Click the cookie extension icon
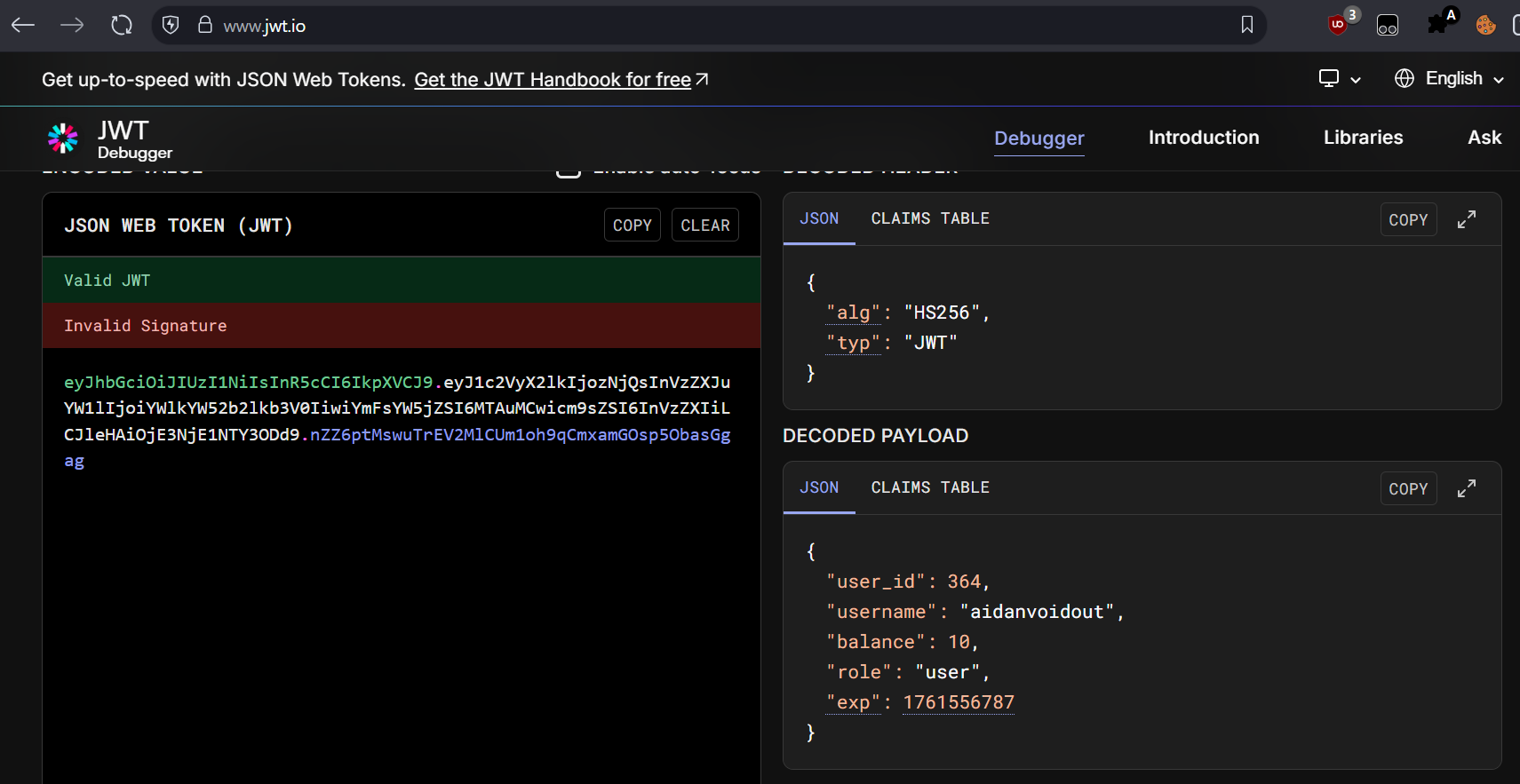The image size is (1520, 784). 1485,26
